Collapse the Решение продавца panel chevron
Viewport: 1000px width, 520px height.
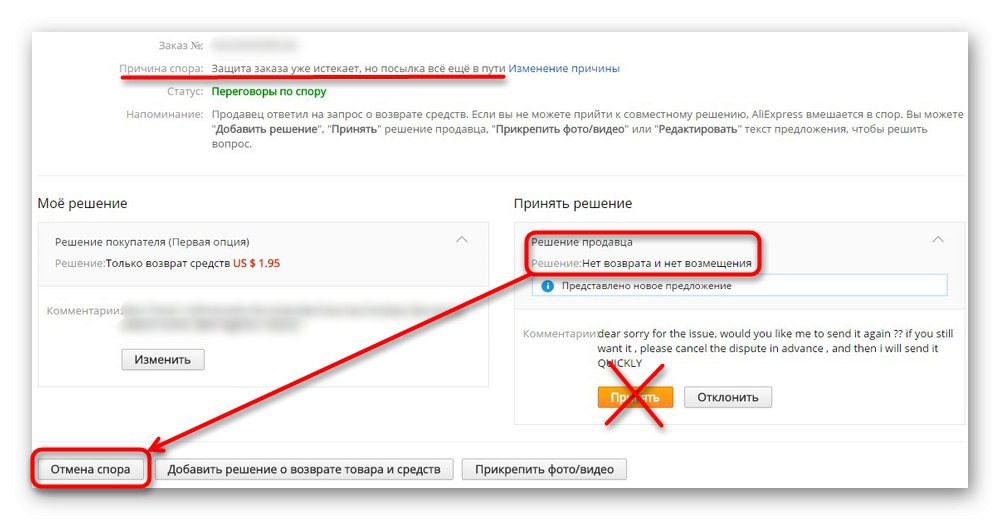[x=938, y=240]
